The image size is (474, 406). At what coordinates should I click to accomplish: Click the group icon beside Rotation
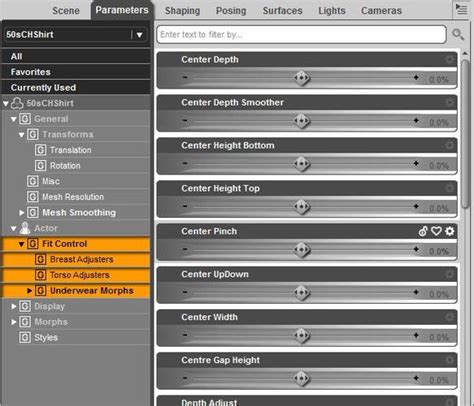pyautogui.click(x=40, y=166)
